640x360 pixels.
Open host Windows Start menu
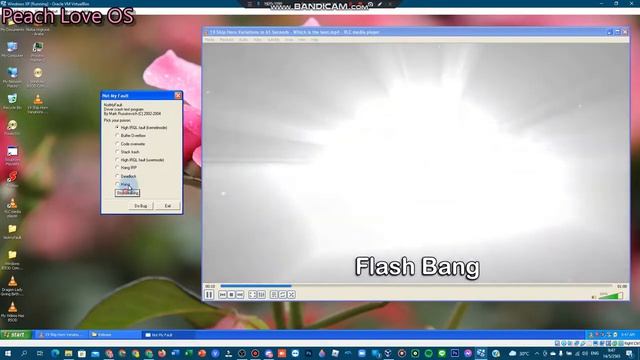[x=8, y=353]
